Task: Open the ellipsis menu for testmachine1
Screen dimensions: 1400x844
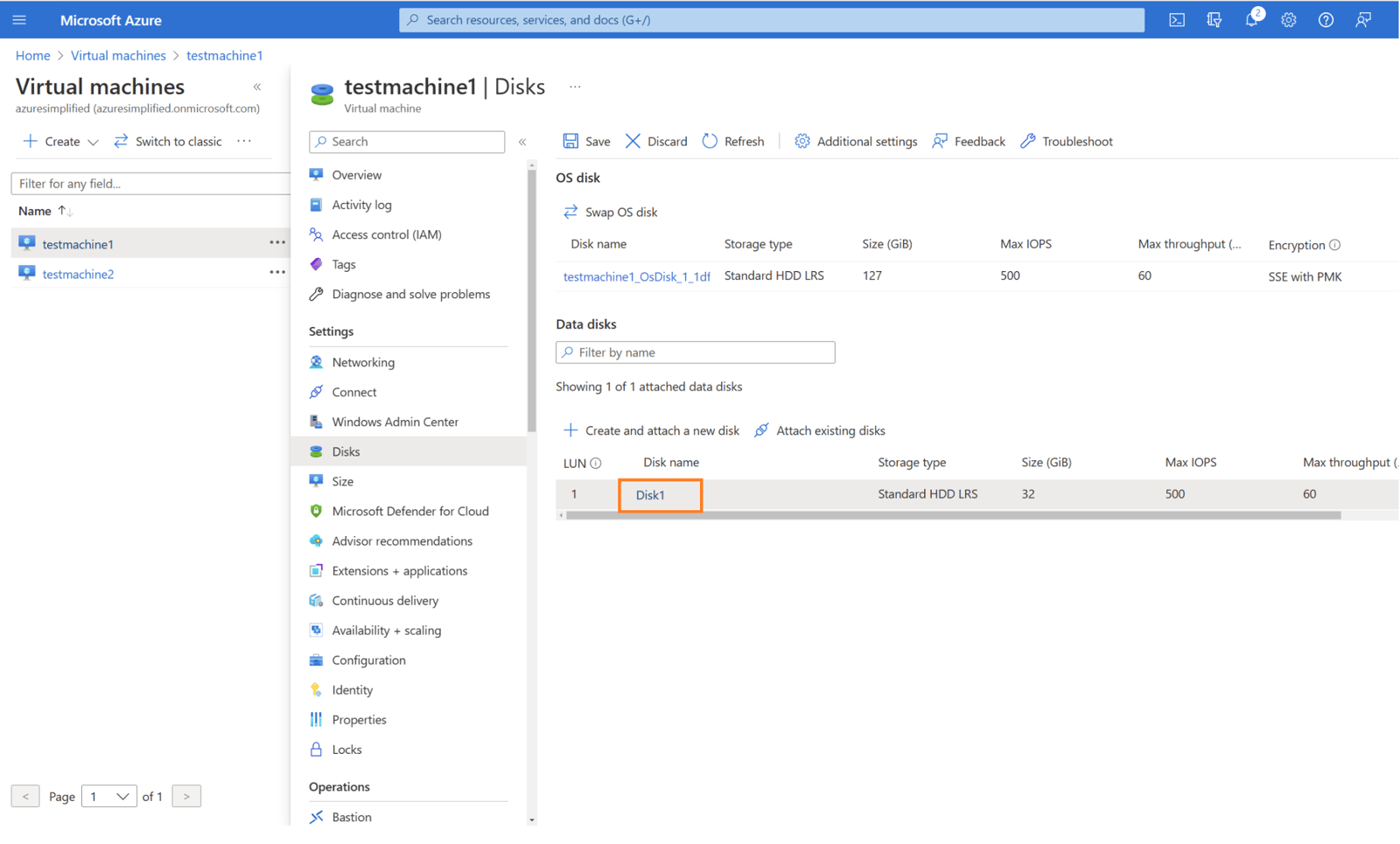Action: coord(277,243)
